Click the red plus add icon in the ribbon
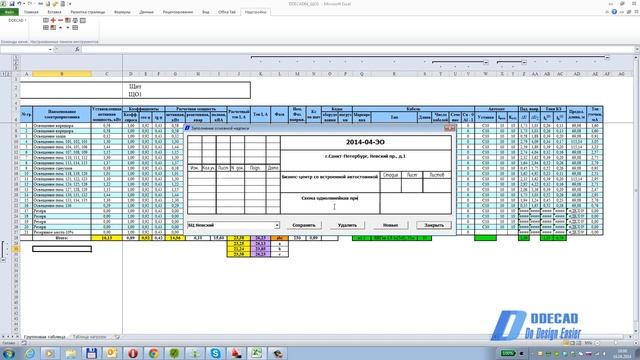 [x=53, y=20]
